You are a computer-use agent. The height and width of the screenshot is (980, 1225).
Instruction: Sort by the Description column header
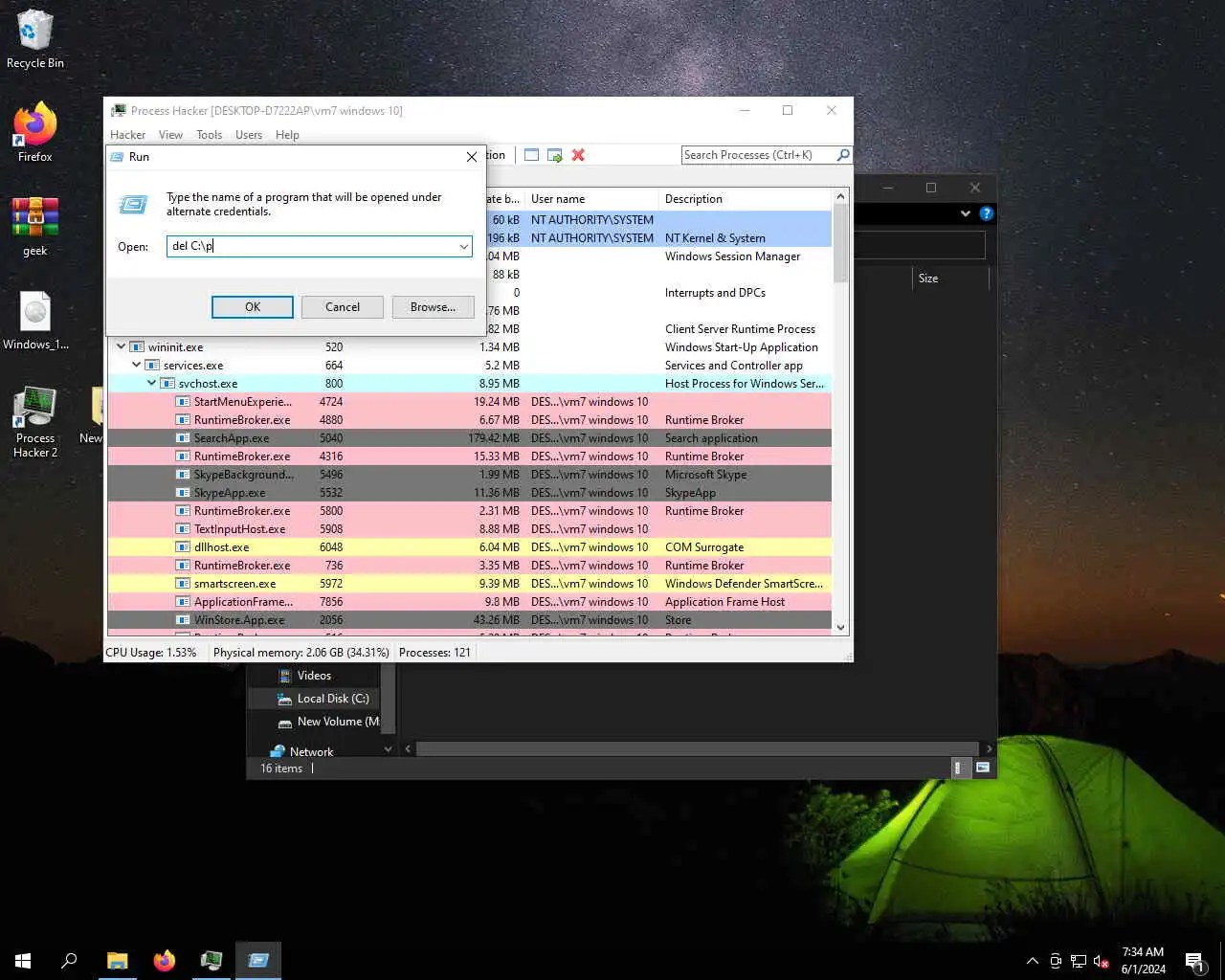(746, 199)
